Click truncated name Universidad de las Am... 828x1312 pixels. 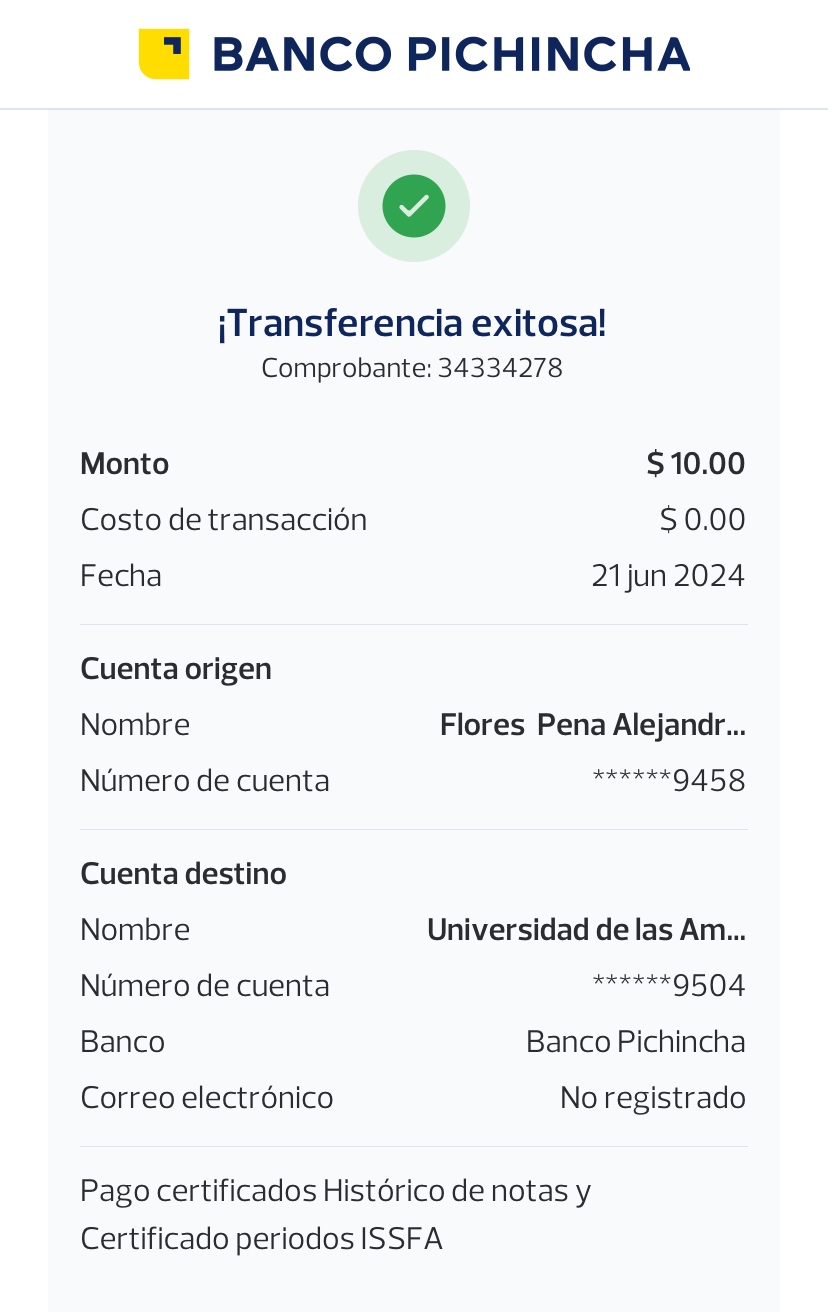[586, 930]
